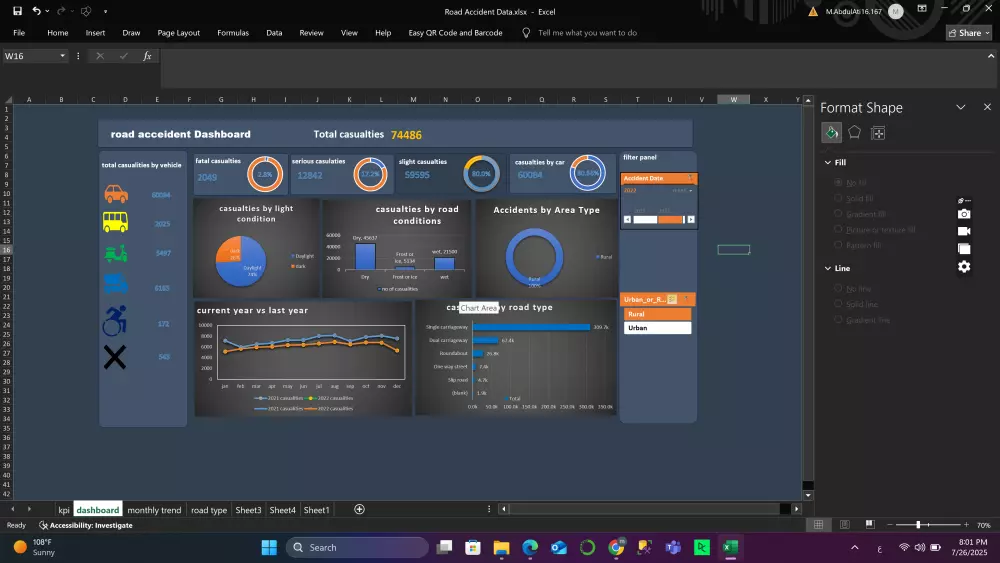1000x563 pixels.
Task: Clear filter on Urban_or_Rural slicer
Action: (x=686, y=299)
